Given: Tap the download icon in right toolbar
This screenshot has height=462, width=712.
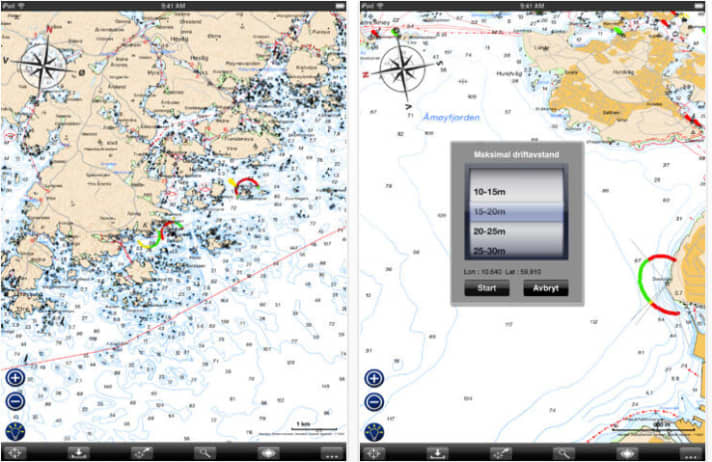Looking at the screenshot, I should (437, 453).
